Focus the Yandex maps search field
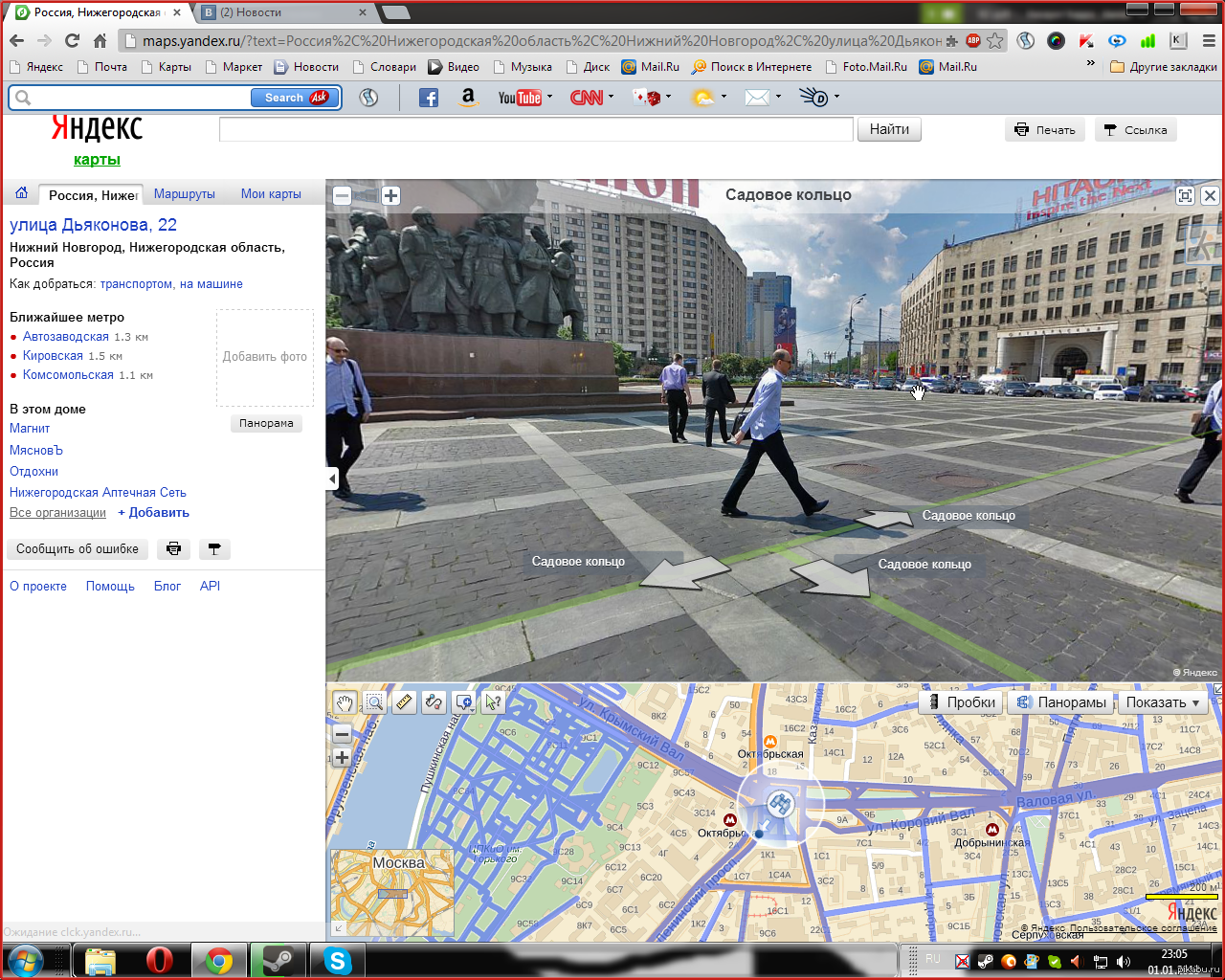Screen dimensions: 1225x980 point(536,129)
